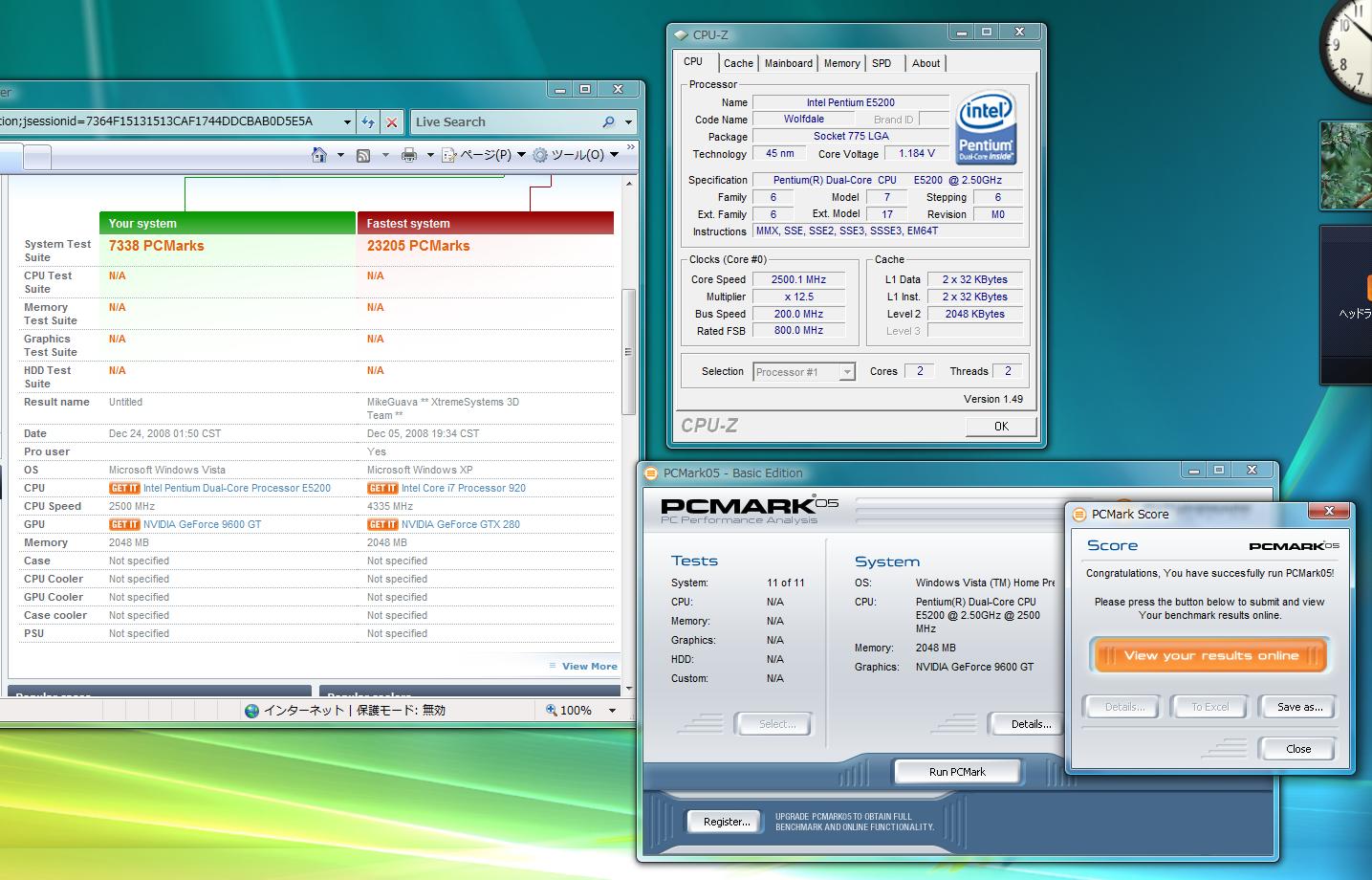Stop page loading with red X icon
This screenshot has width=1372, height=880.
(392, 122)
